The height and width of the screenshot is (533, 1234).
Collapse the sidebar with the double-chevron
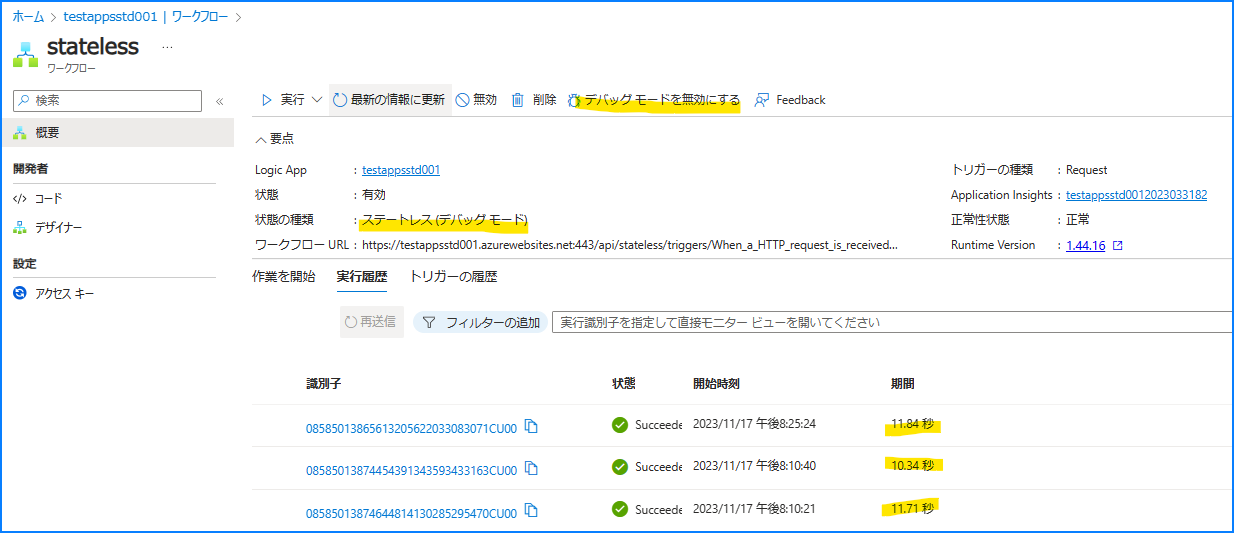click(219, 101)
